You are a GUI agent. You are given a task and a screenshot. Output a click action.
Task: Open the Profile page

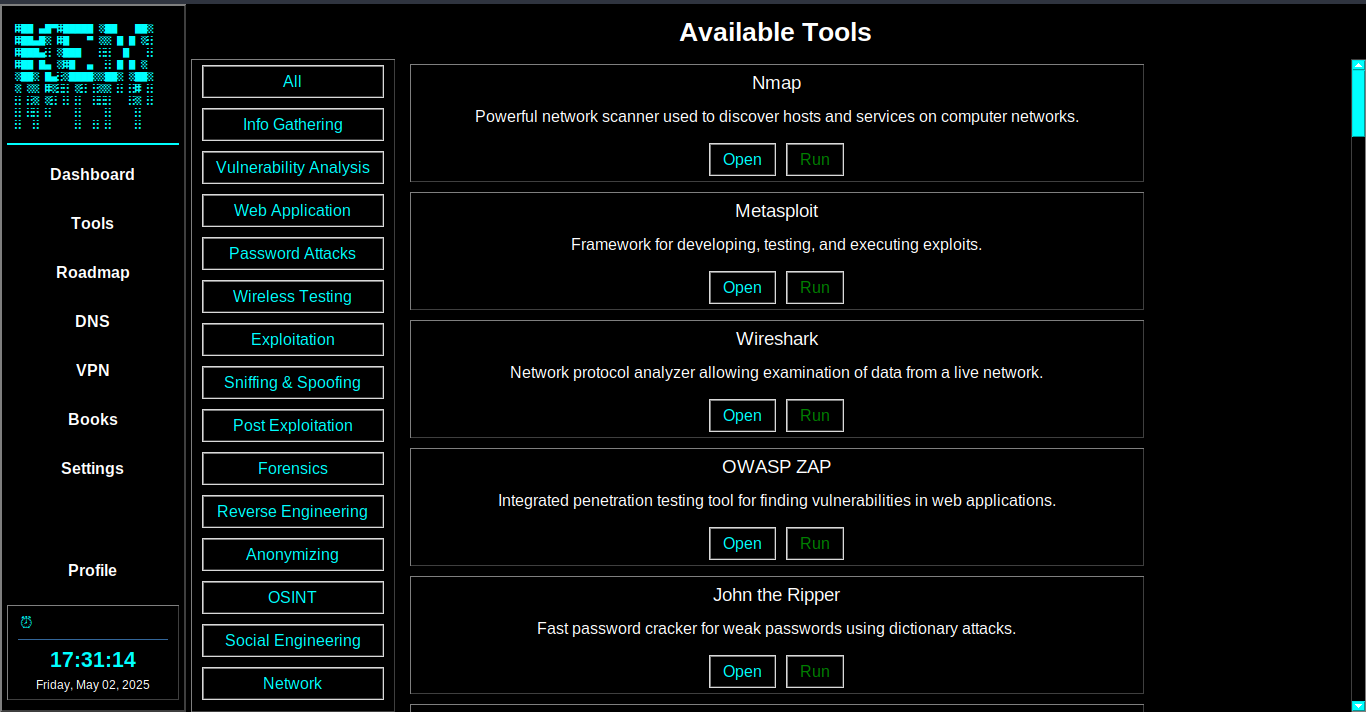click(92, 570)
